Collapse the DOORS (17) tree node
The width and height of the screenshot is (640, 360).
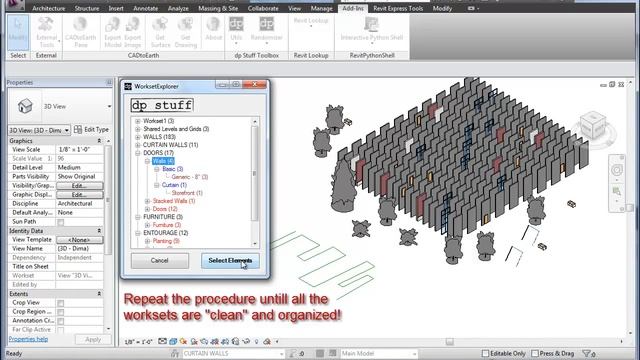[x=138, y=153]
